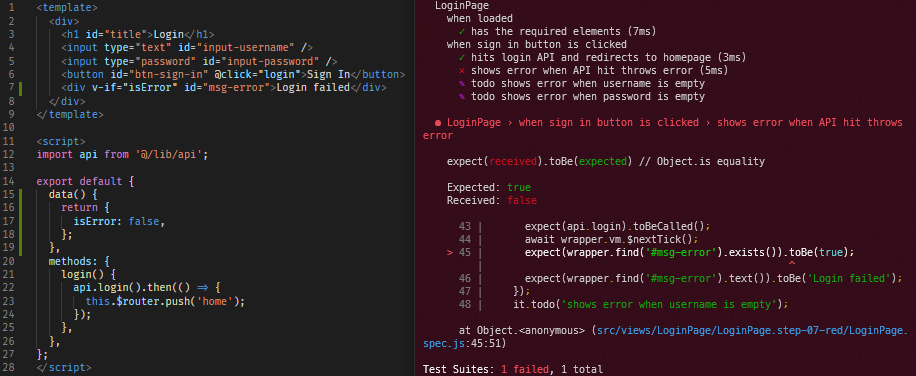Click the 'export default' statement
916x376 pixels.
pos(79,181)
